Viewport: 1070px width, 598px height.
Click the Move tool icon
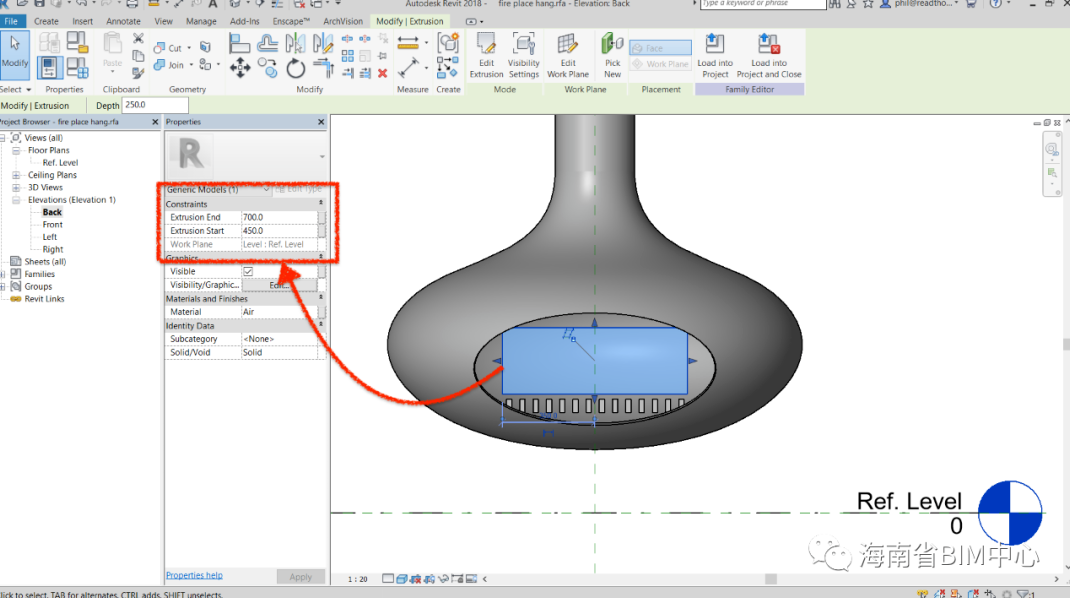(240, 68)
